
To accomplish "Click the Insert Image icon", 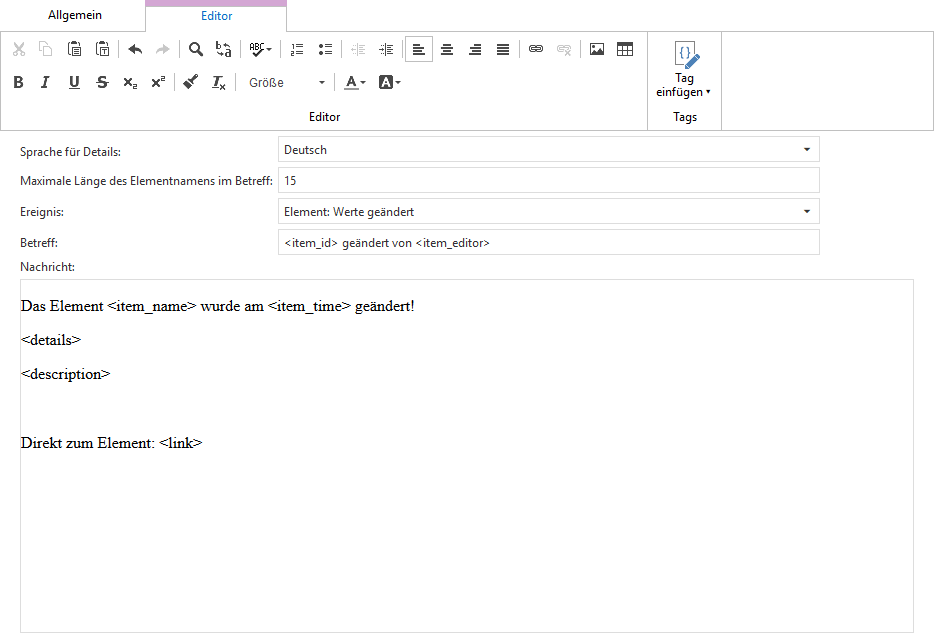I will pos(597,49).
